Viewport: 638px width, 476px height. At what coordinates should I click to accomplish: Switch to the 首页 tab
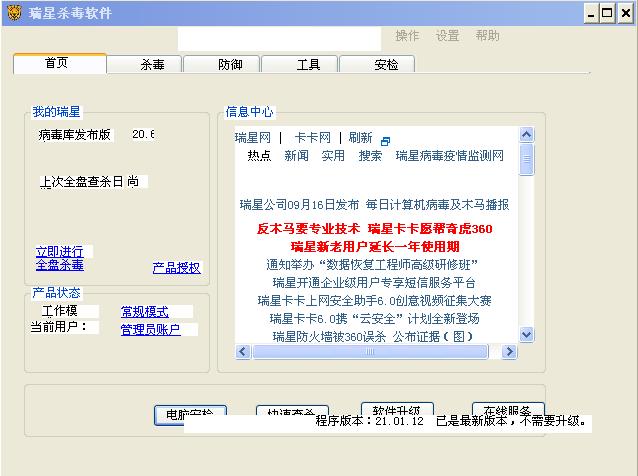tap(59, 63)
